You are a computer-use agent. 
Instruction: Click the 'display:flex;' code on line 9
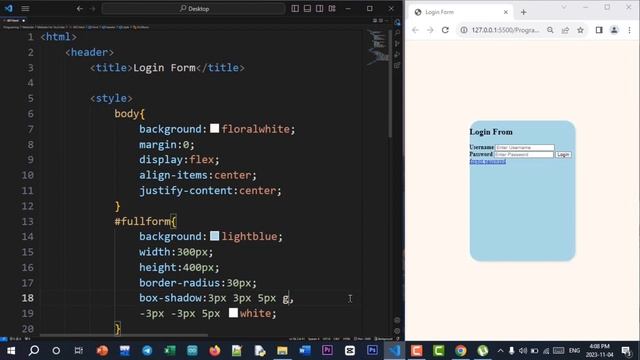(x=179, y=160)
